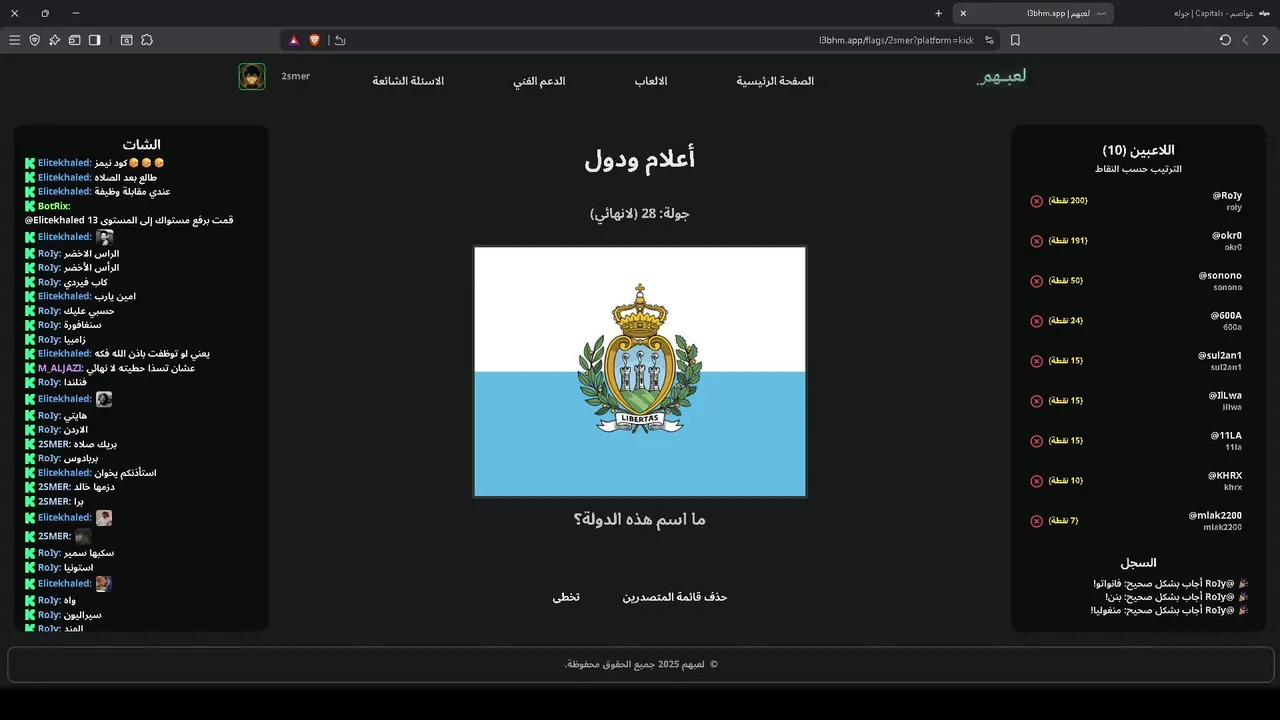This screenshot has width=1280, height=720.
Task: Remove player @11LA with the red X
Action: click(x=1036, y=441)
